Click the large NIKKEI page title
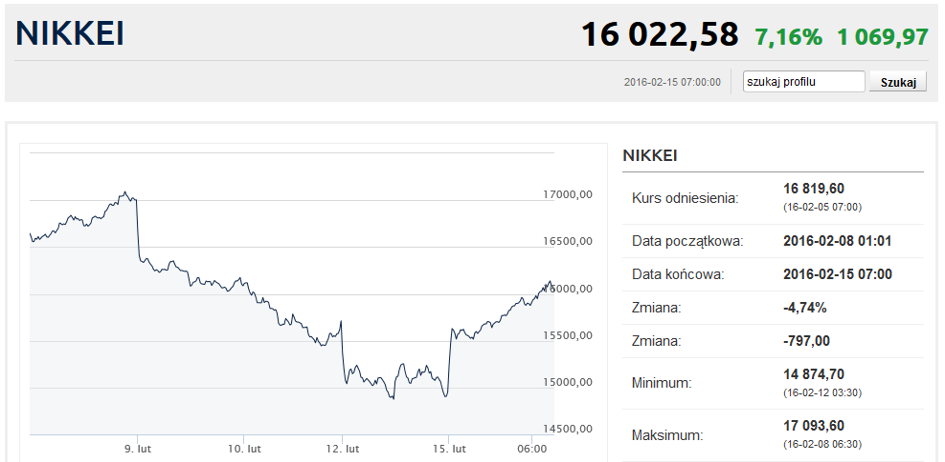The height and width of the screenshot is (462, 945). coord(70,34)
